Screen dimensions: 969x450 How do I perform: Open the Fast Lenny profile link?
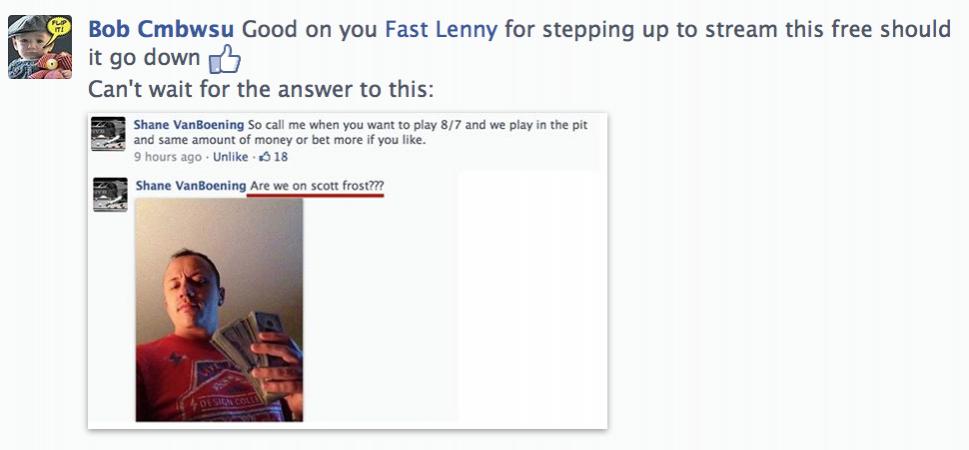pyautogui.click(x=441, y=29)
